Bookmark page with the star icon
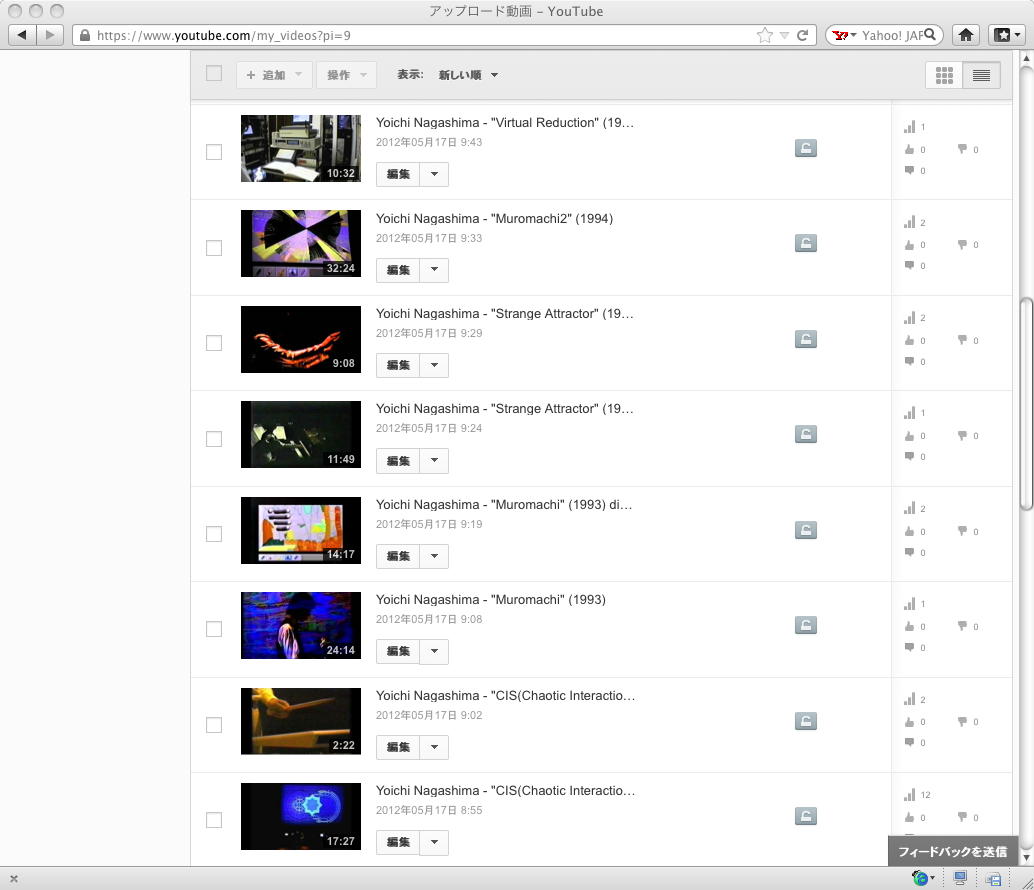The image size is (1034, 890). click(764, 35)
